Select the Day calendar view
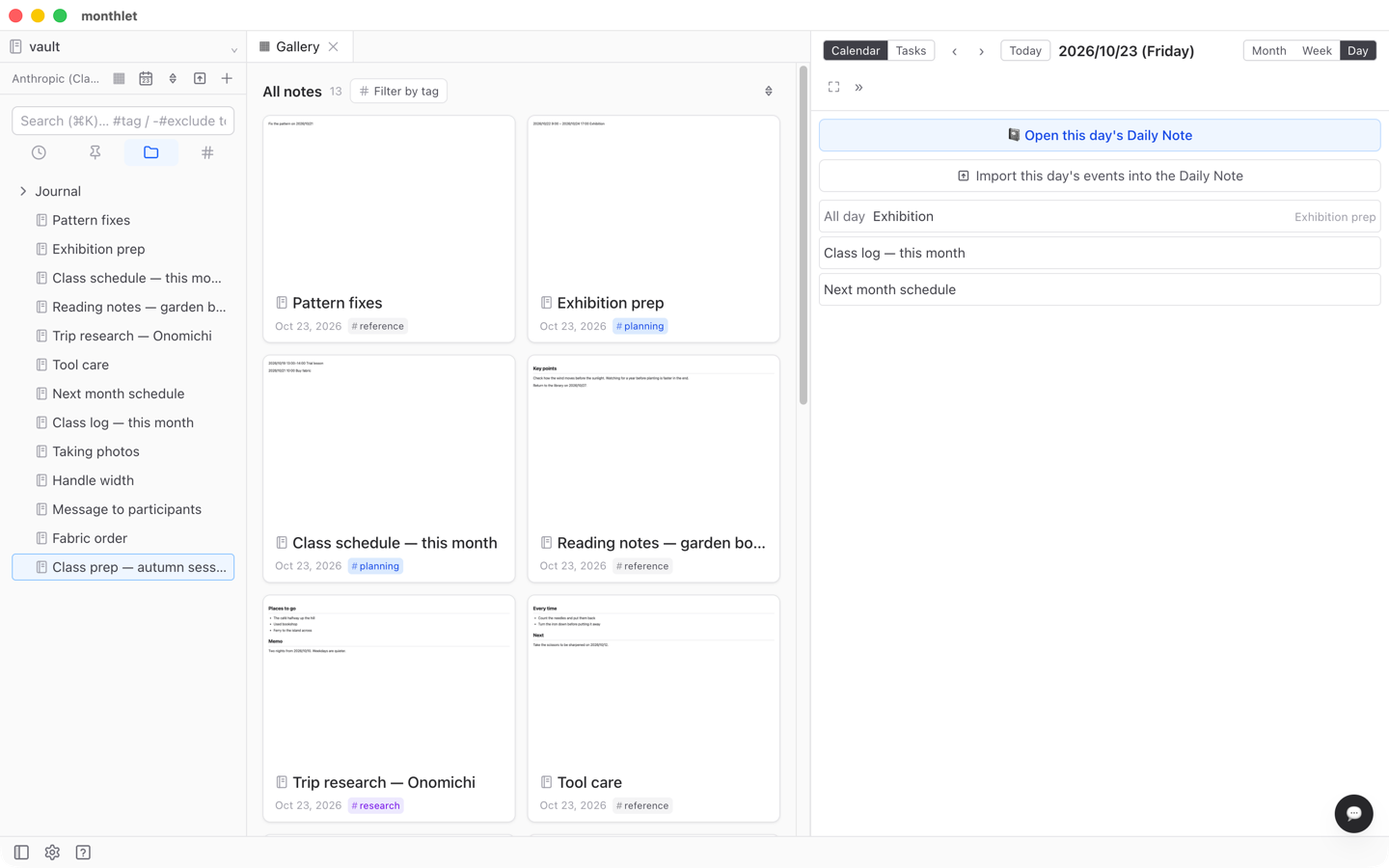Viewport: 1389px width, 868px height. [x=1358, y=50]
